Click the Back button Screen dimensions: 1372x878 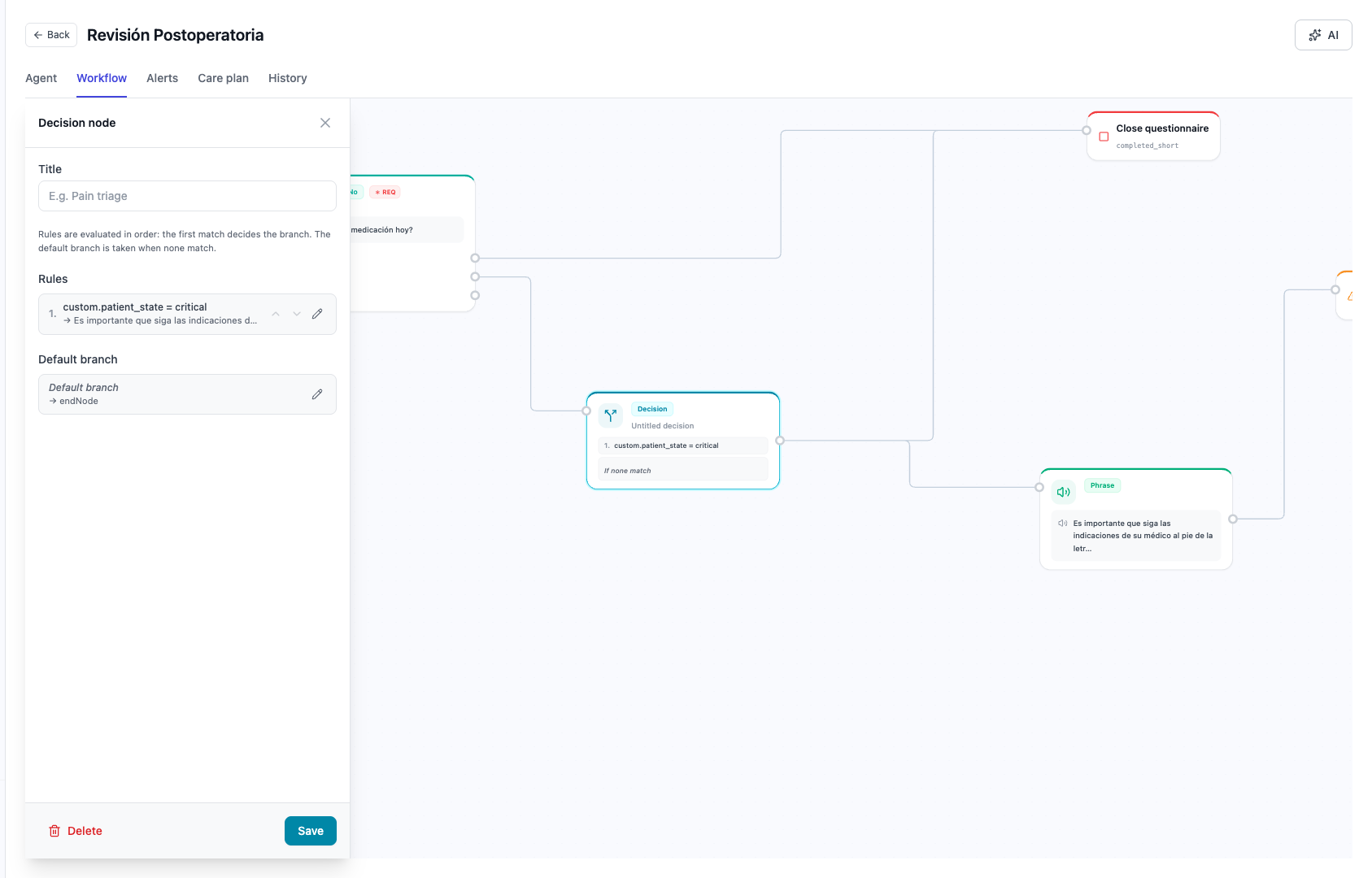pyautogui.click(x=51, y=35)
